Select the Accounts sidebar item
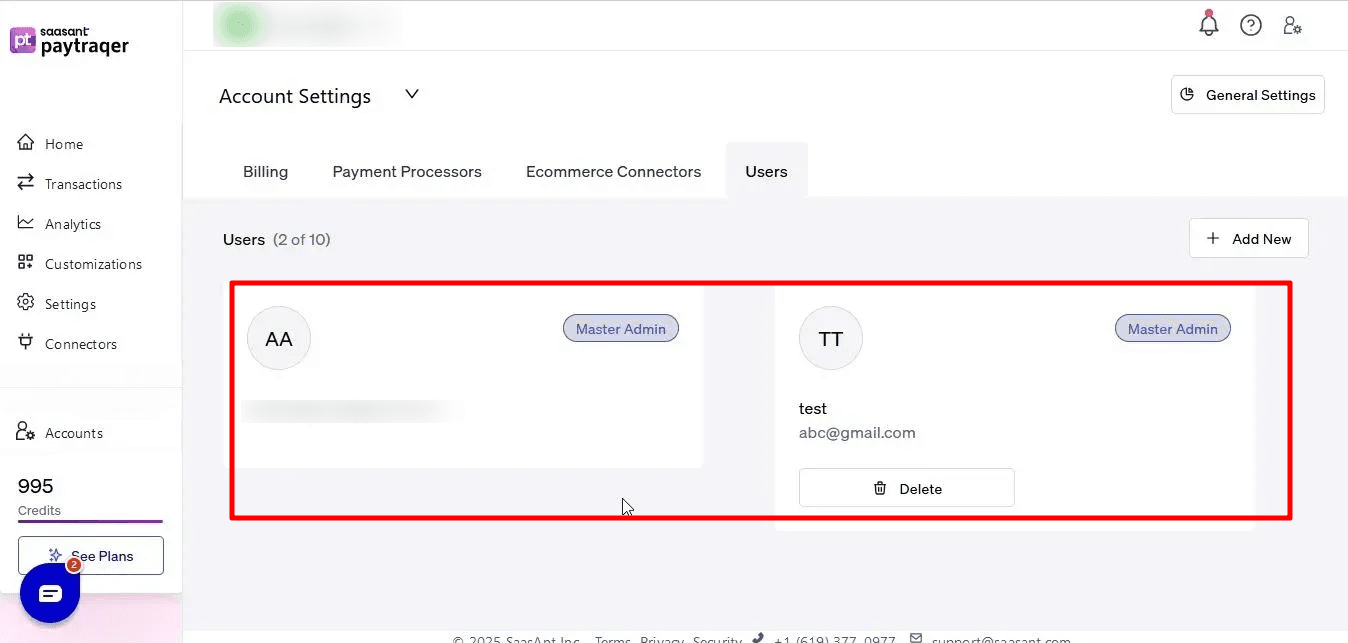This screenshot has width=1348, height=643. (72, 432)
